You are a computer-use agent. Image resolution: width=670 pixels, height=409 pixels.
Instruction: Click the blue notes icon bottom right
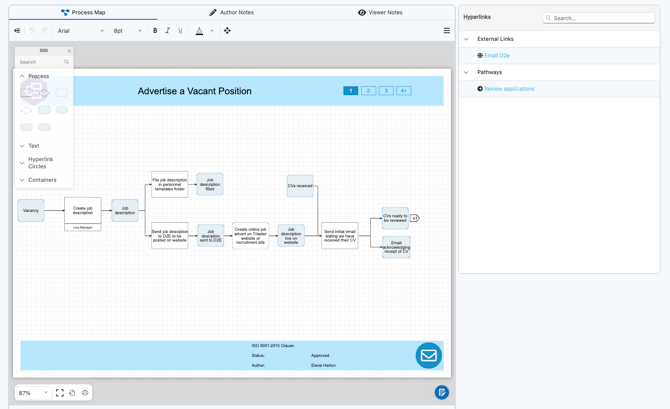pyautogui.click(x=441, y=393)
